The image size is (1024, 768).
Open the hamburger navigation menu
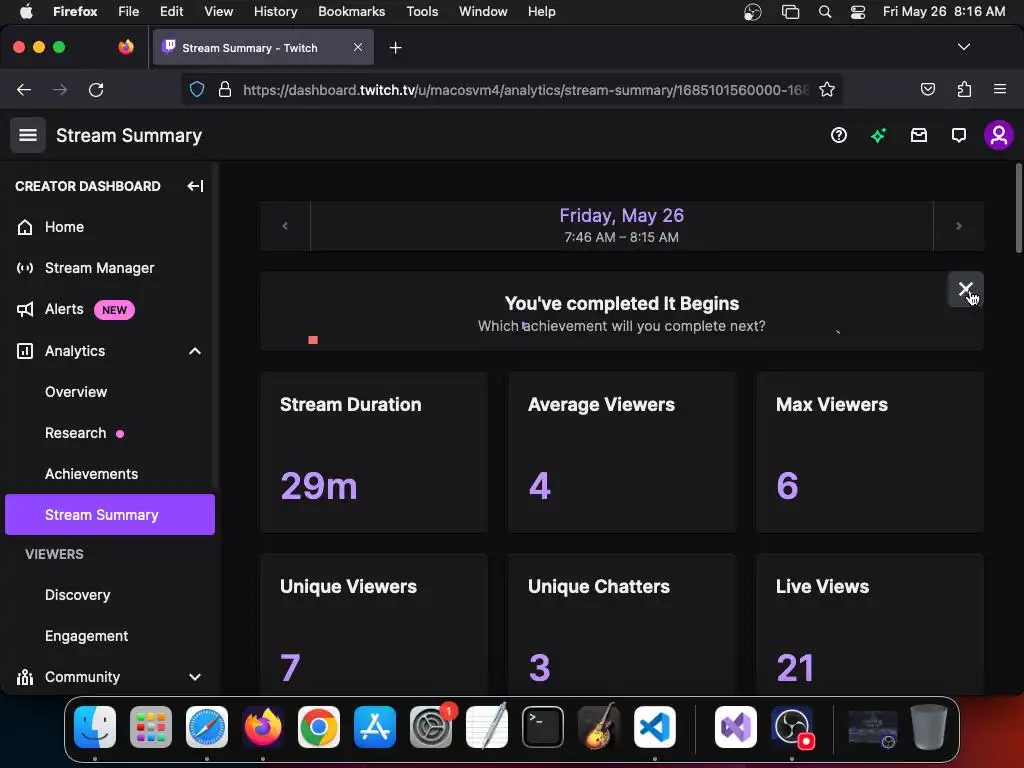pyautogui.click(x=27, y=135)
